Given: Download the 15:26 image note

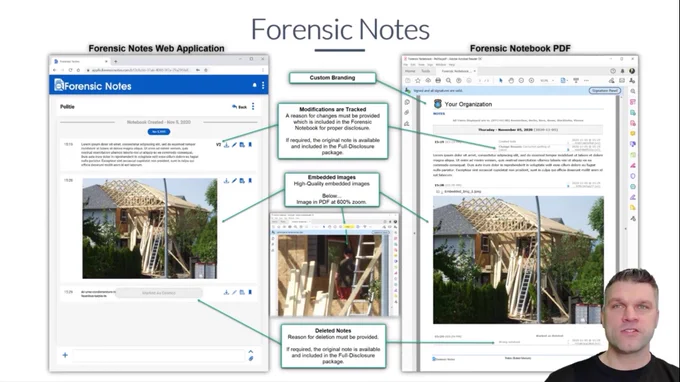Looking at the screenshot, I should [x=226, y=181].
